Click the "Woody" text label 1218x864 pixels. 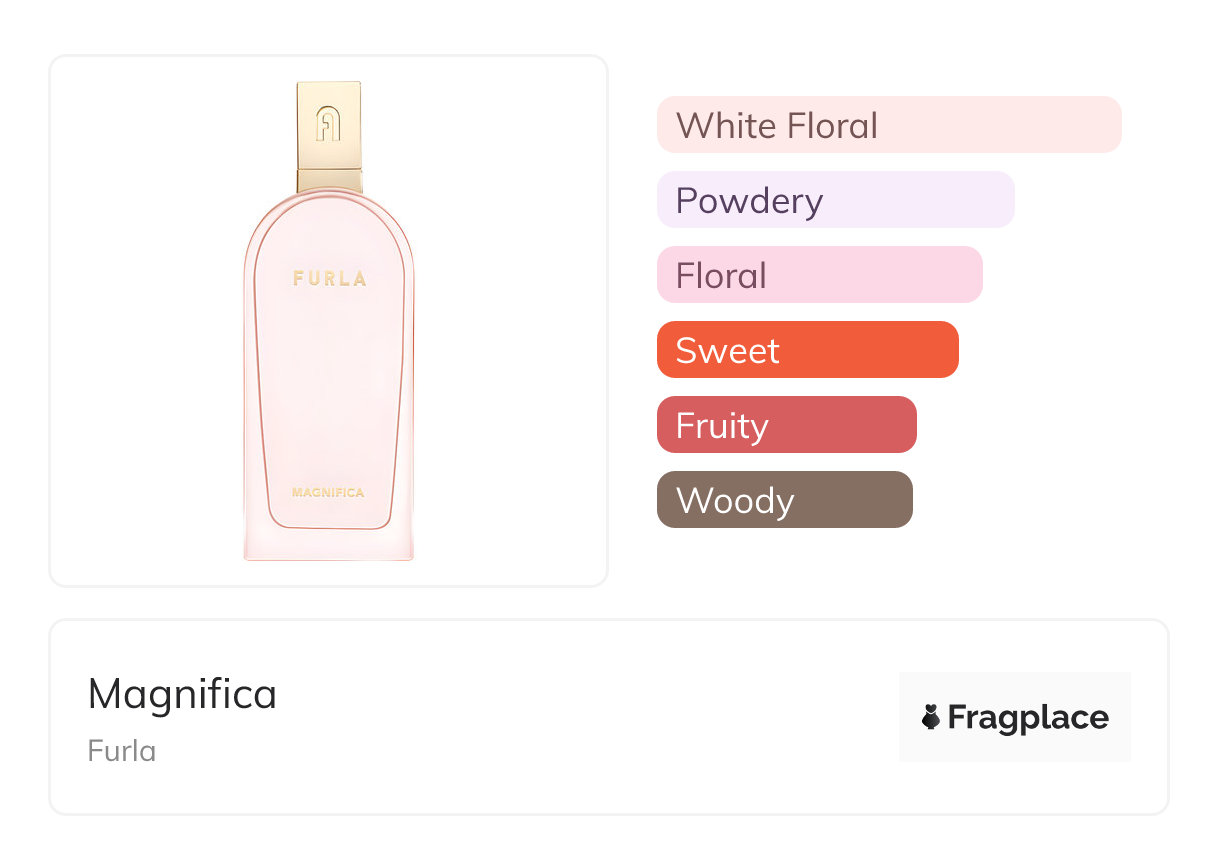click(735, 501)
